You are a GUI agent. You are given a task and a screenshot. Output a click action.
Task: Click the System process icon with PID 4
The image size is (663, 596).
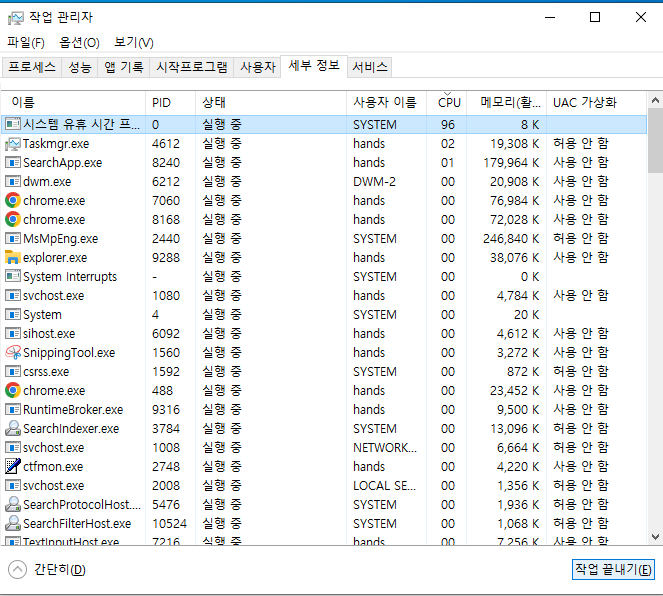pos(13,314)
